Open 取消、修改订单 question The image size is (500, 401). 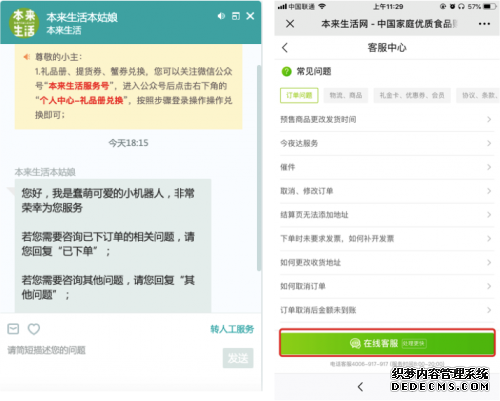(x=387, y=191)
